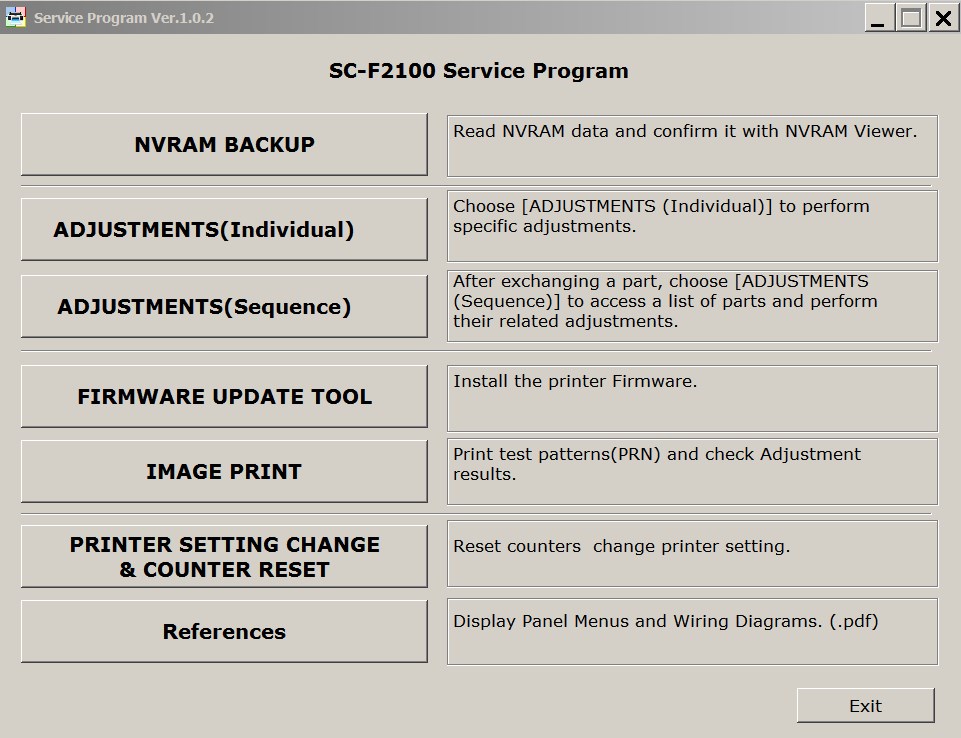Click 'Display Panel Menus and Wiring Diagrams' text
The image size is (961, 738).
tap(666, 622)
